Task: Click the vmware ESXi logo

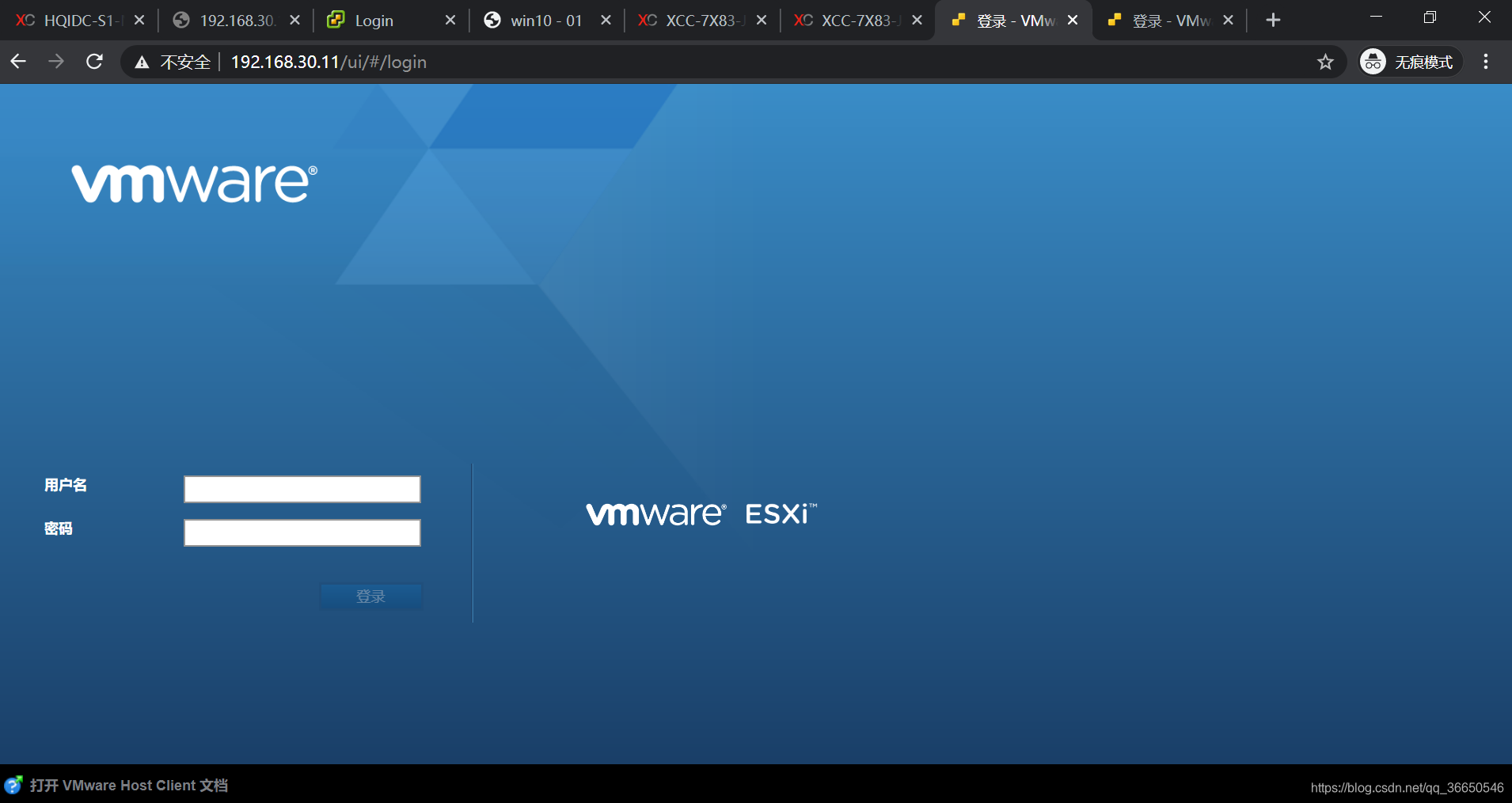Action: coord(701,514)
